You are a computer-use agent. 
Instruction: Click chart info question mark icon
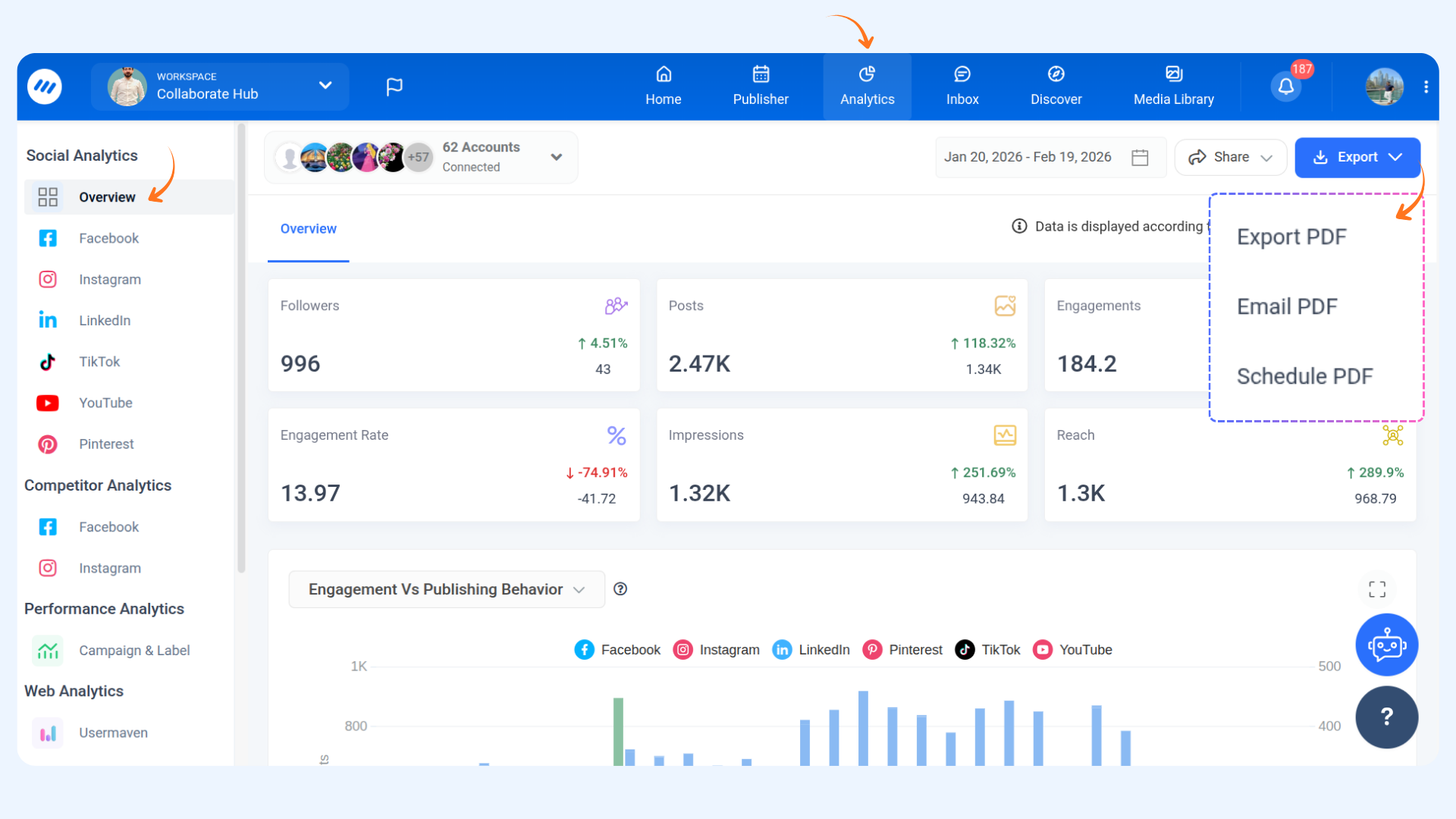tap(620, 589)
